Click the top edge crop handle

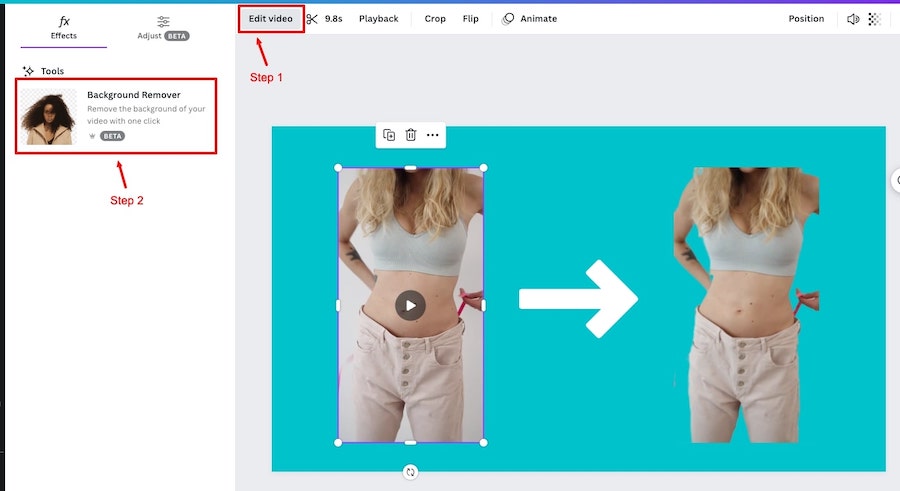pyautogui.click(x=410, y=168)
